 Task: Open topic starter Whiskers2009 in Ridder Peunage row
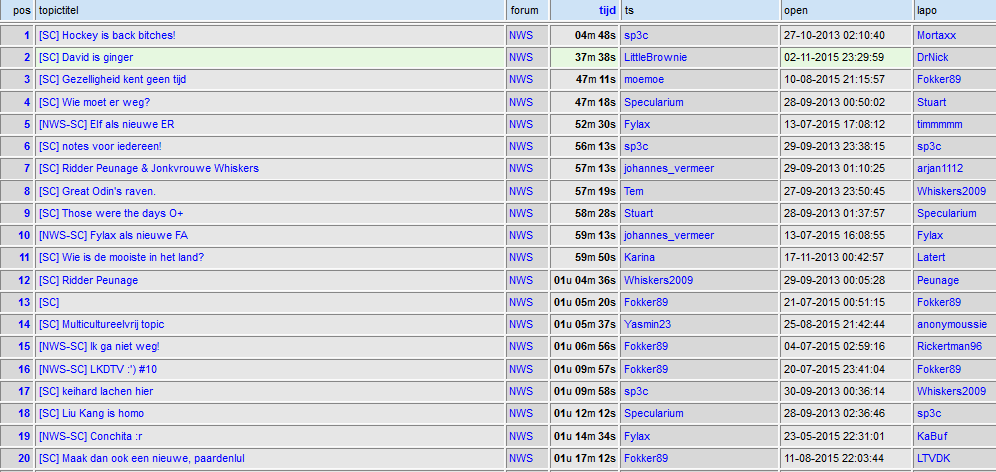point(659,280)
